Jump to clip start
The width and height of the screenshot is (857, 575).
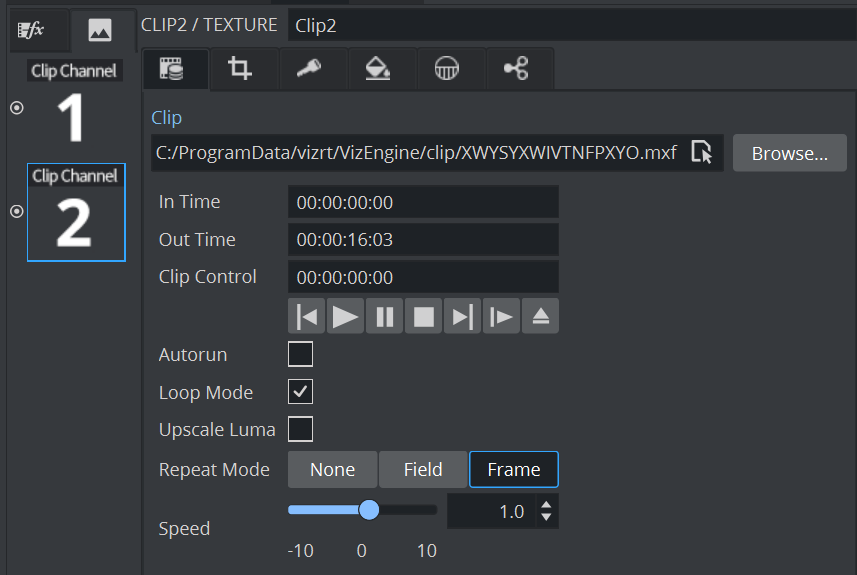(307, 316)
